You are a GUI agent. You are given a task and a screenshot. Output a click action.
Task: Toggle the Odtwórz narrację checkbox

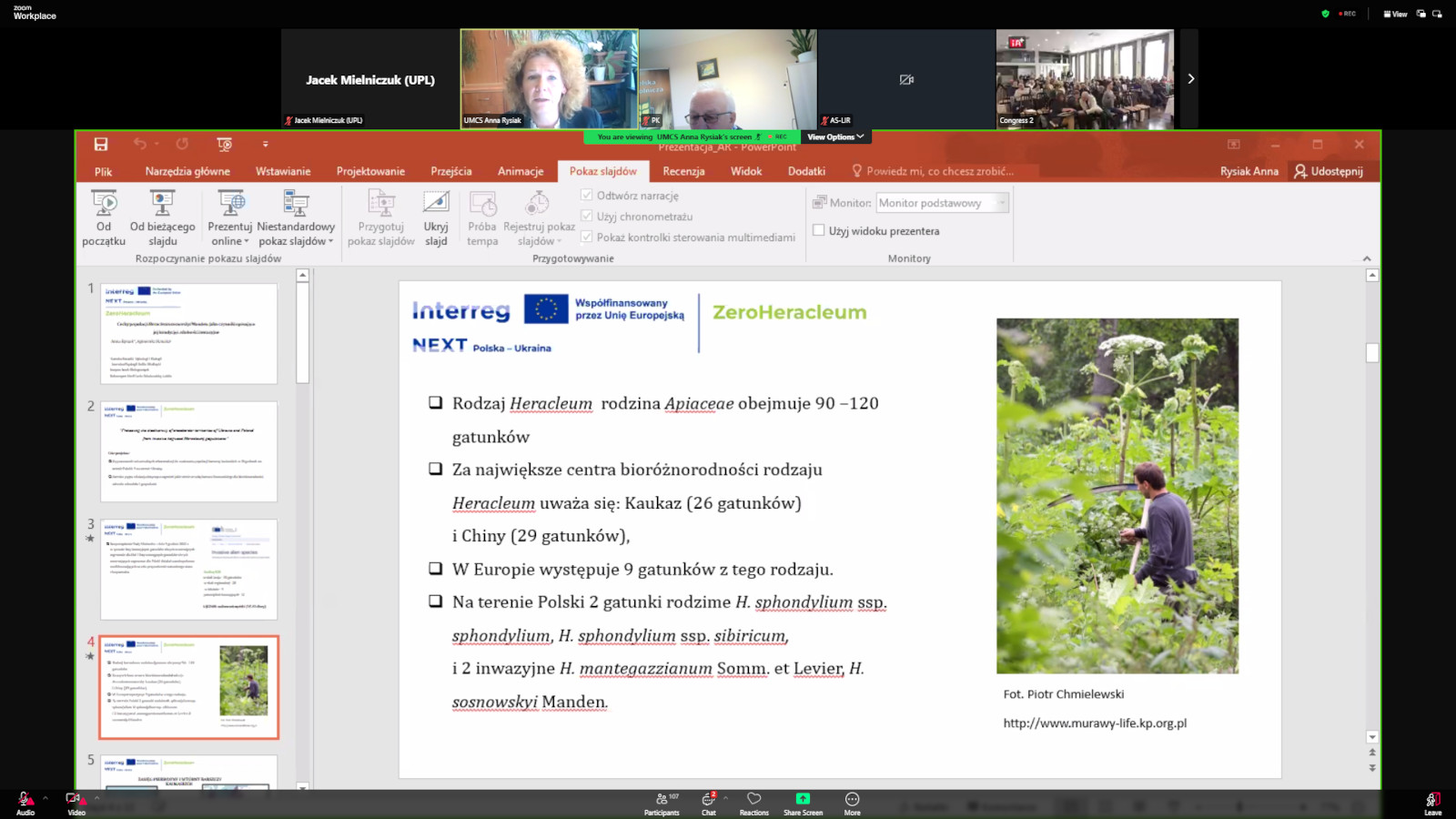click(587, 196)
